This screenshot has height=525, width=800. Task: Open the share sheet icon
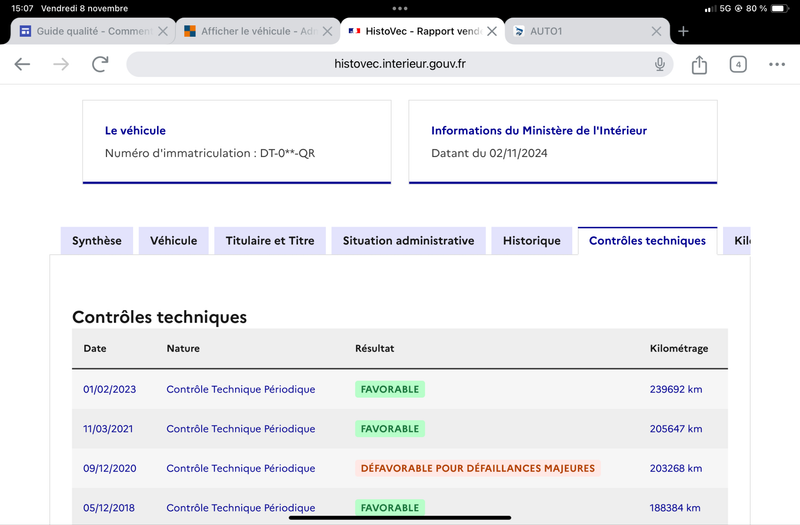699,64
